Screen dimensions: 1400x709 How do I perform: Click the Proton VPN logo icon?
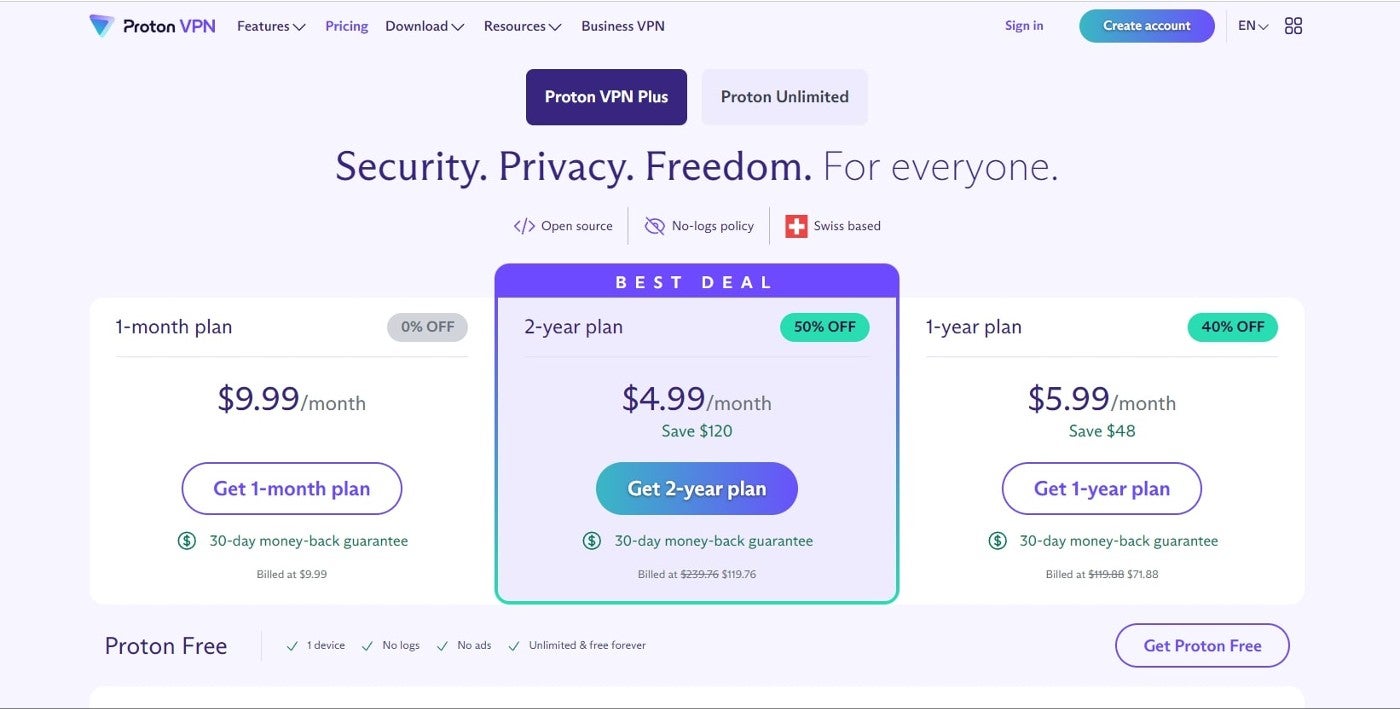(102, 26)
